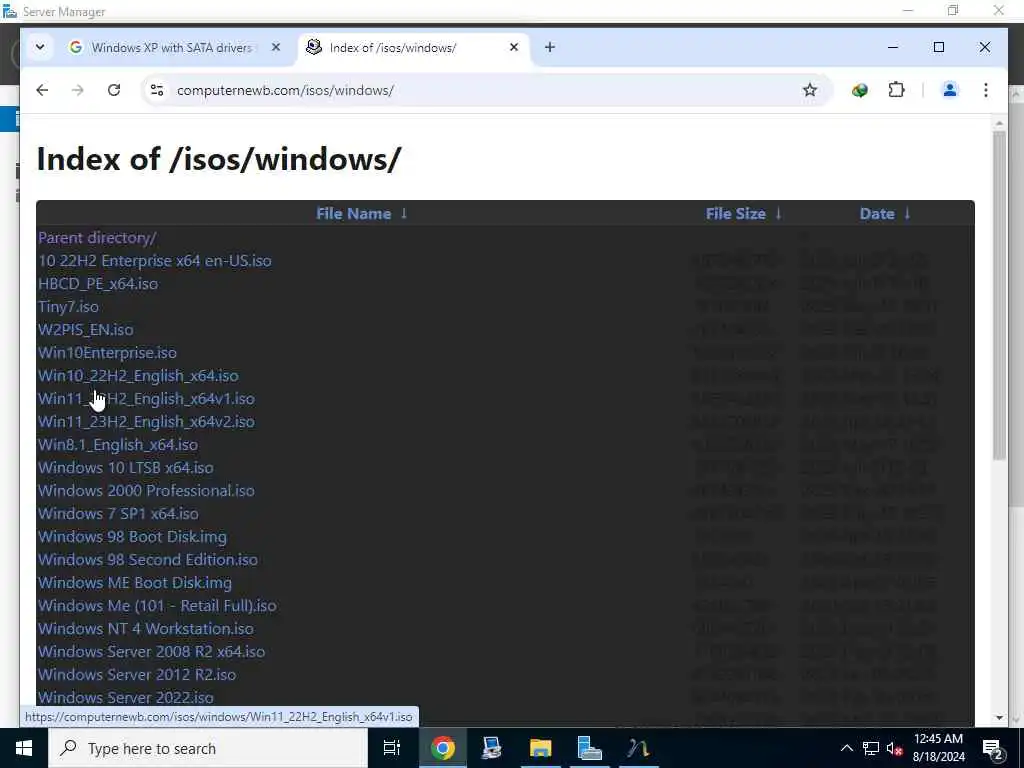The width and height of the screenshot is (1024, 768).
Task: Open the globe extension icon in toolbar
Action: click(860, 90)
